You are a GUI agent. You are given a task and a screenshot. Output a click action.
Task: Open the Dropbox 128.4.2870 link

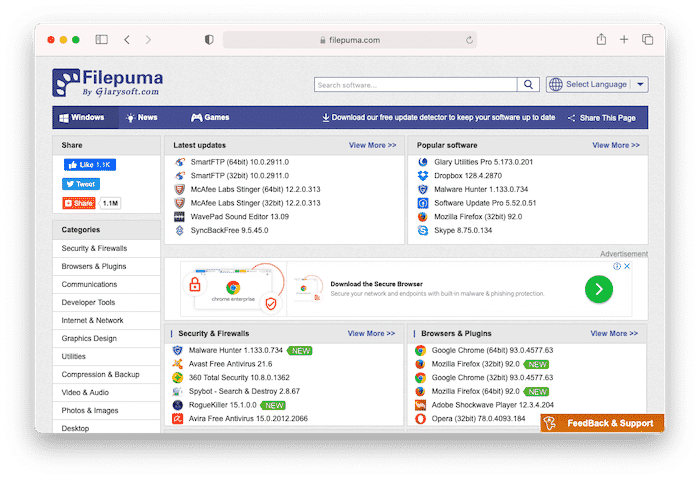point(469,175)
